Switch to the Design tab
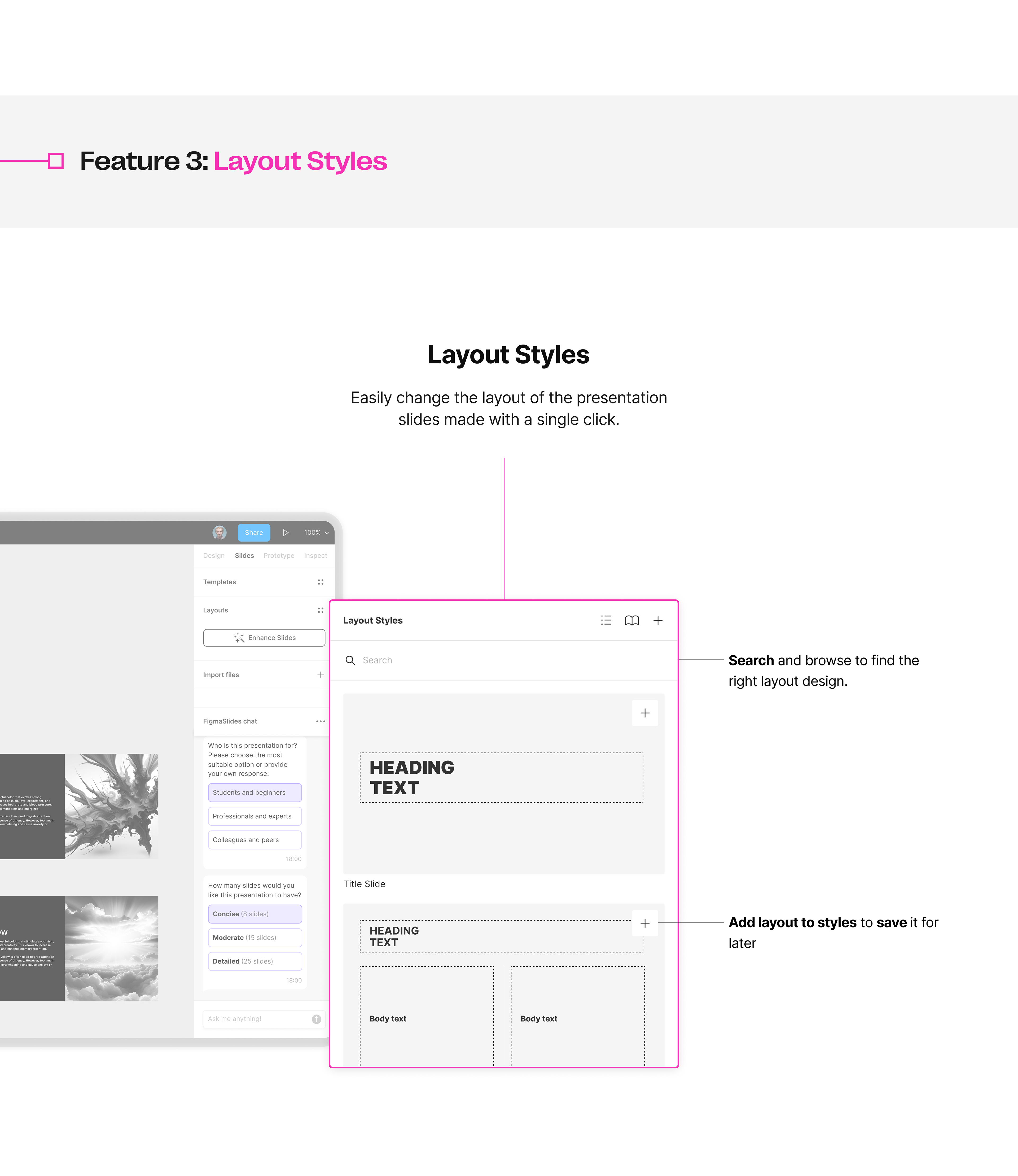The height and width of the screenshot is (1176, 1018). coord(214,555)
